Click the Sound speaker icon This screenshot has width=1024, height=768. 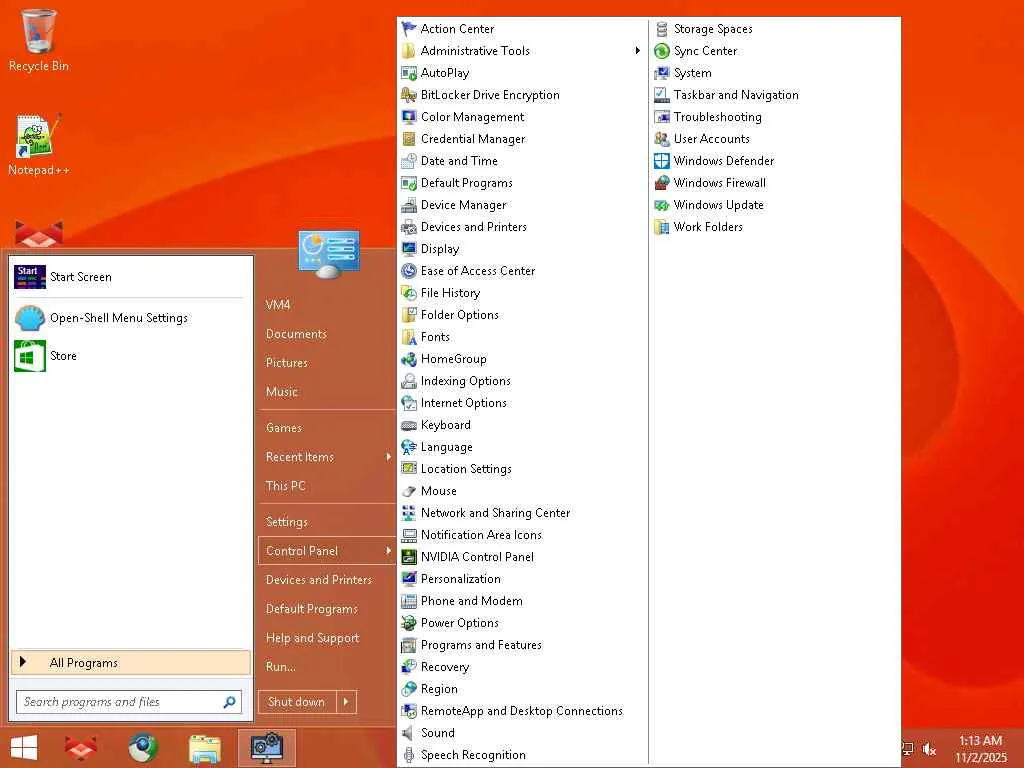(x=409, y=733)
